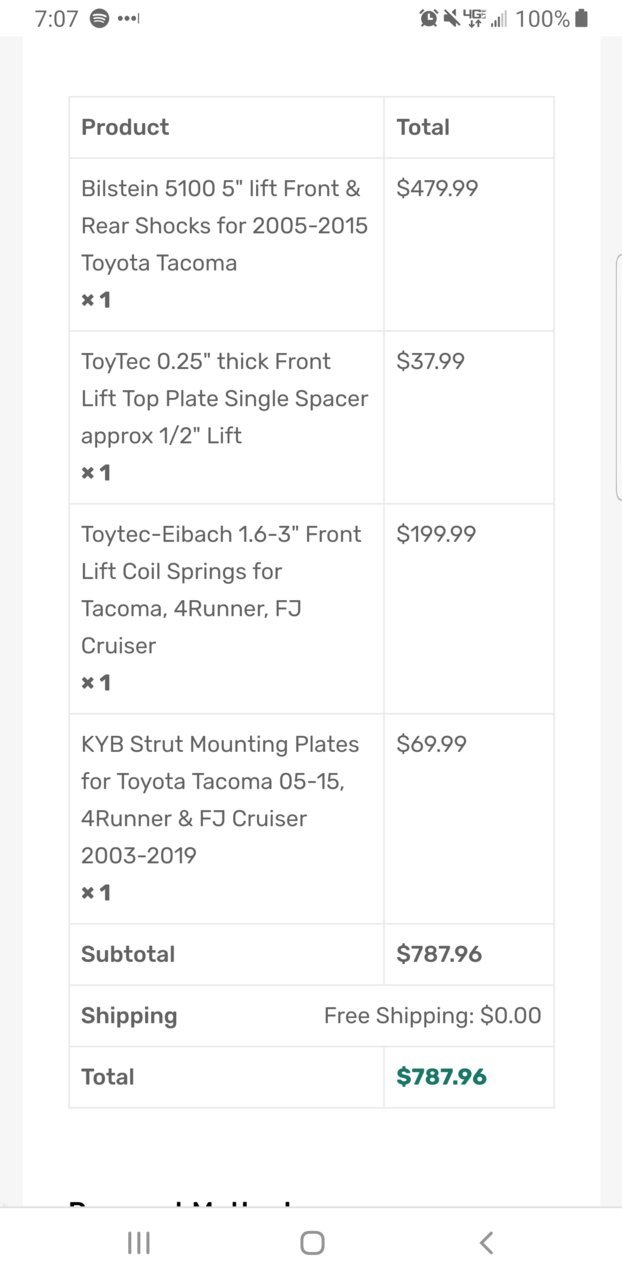Tap Toytec-Eibach Front Lift Coil Springs item

click(x=221, y=590)
